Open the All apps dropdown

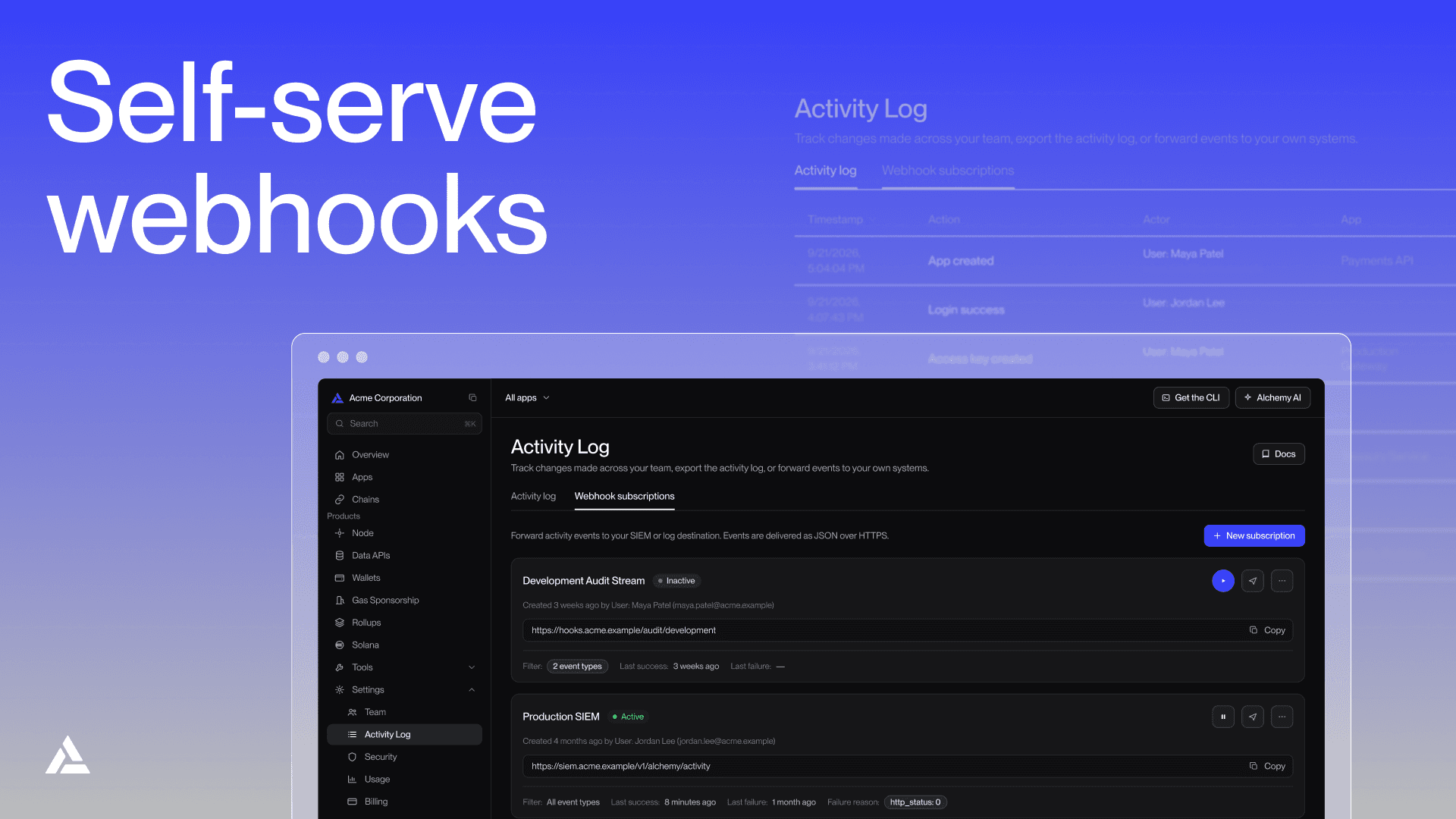[x=527, y=398]
